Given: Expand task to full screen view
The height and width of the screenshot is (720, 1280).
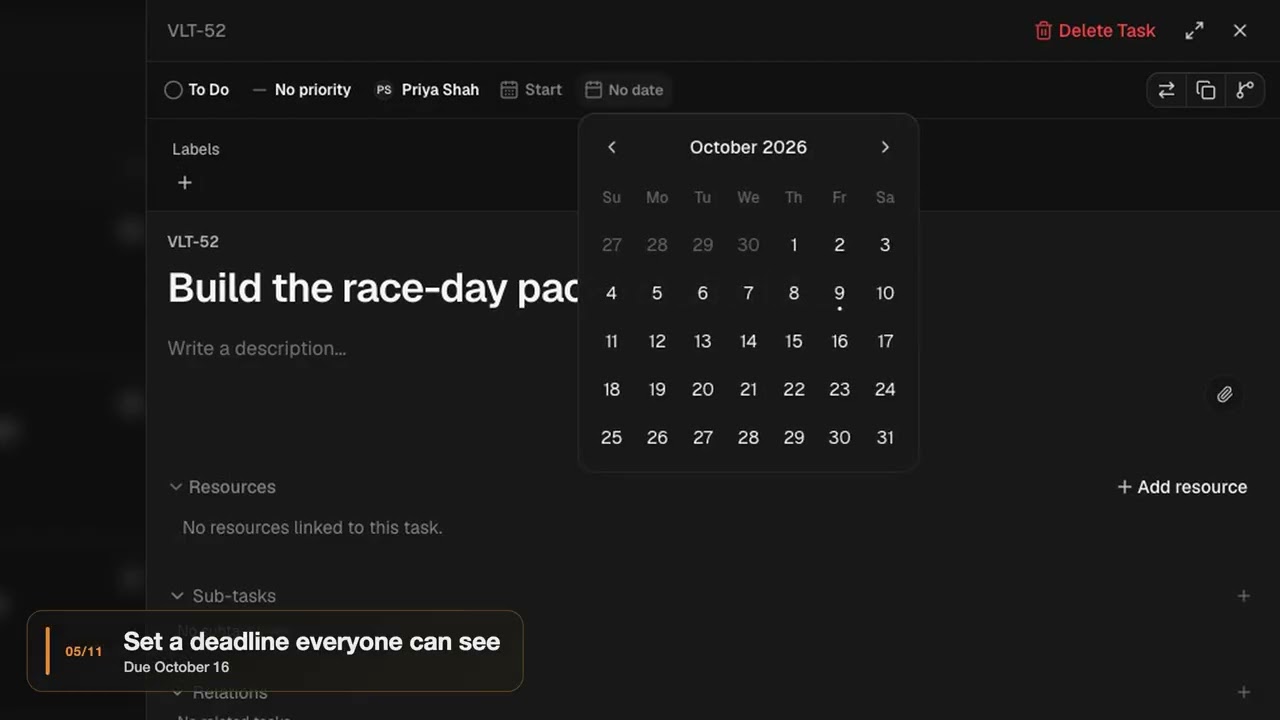Looking at the screenshot, I should point(1194,31).
